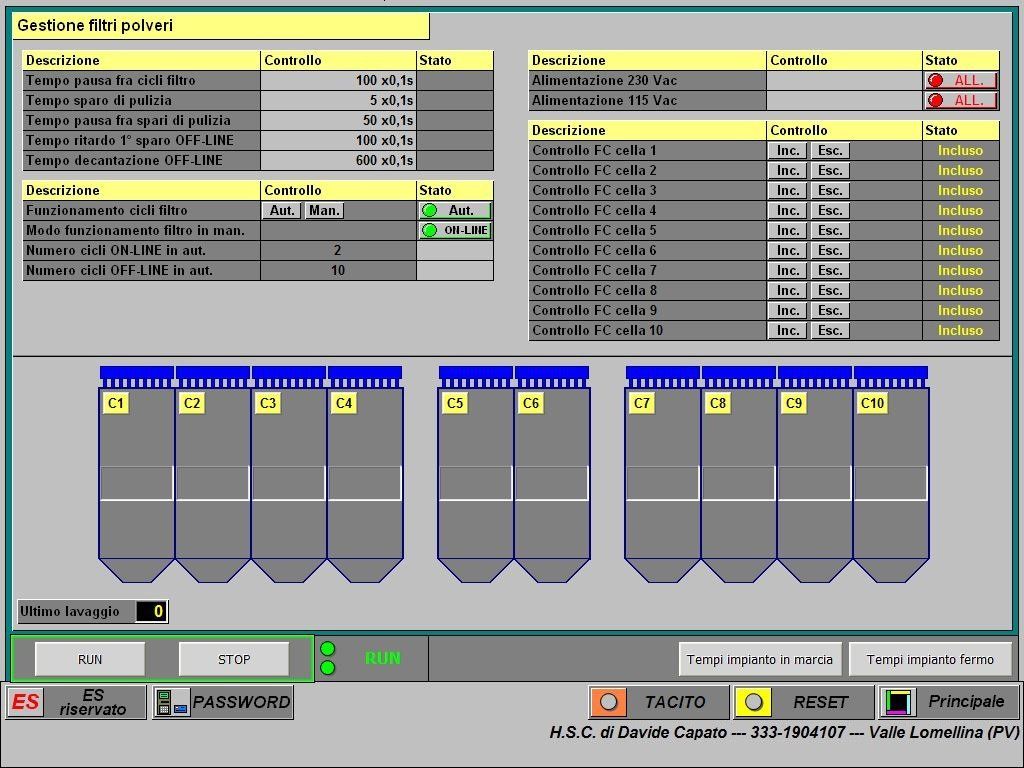Image resolution: width=1024 pixels, height=768 pixels.
Task: Click the Ultimo lavaggio value field
Action: click(x=152, y=612)
